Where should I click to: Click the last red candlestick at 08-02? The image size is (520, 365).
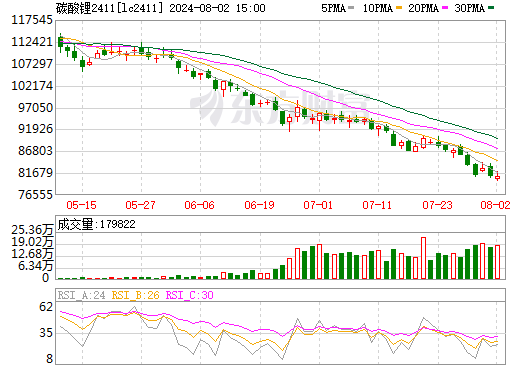tap(497, 176)
